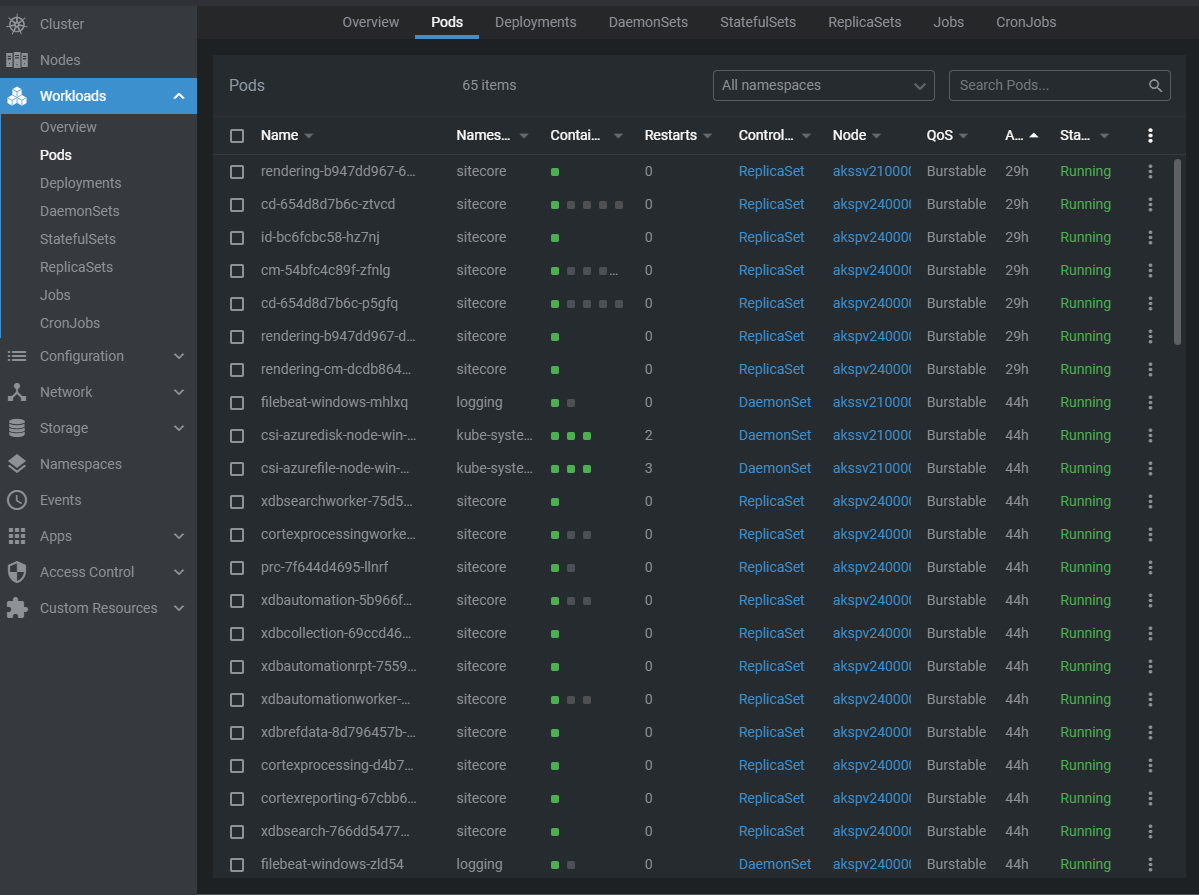Open DaemonSet link for csi-azuredisk-node-win pod

774,435
